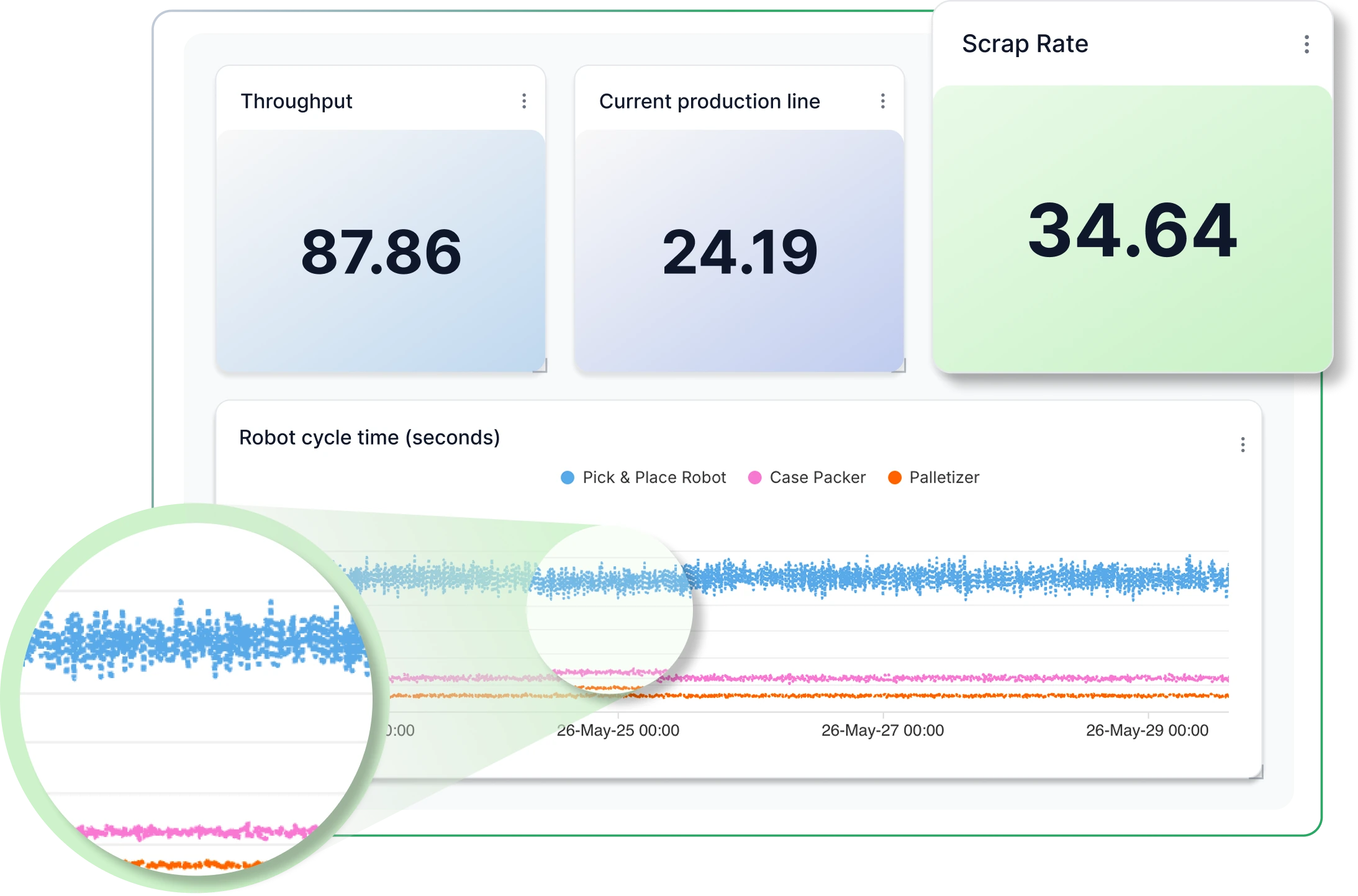The height and width of the screenshot is (896, 1358).
Task: Grab the Robot cycle time chart resize handle
Action: (1257, 772)
